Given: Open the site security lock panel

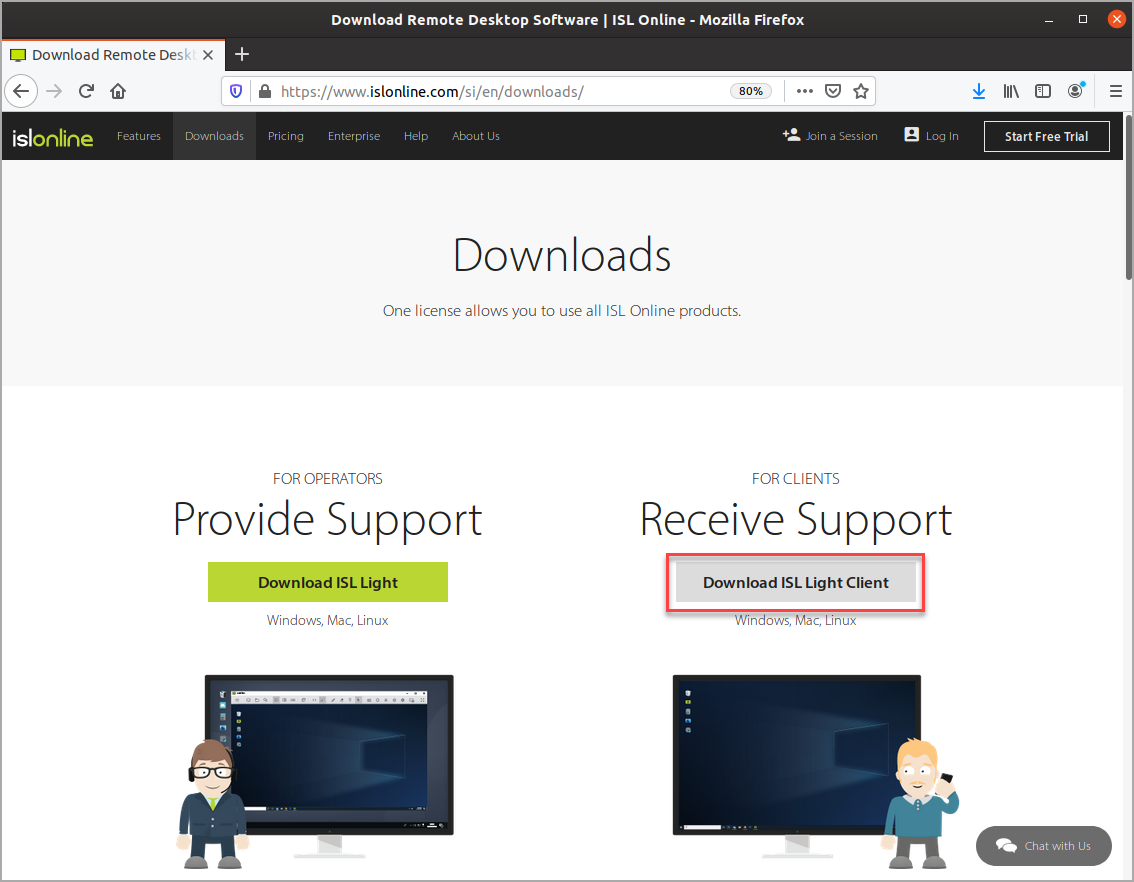Looking at the screenshot, I should (x=263, y=91).
